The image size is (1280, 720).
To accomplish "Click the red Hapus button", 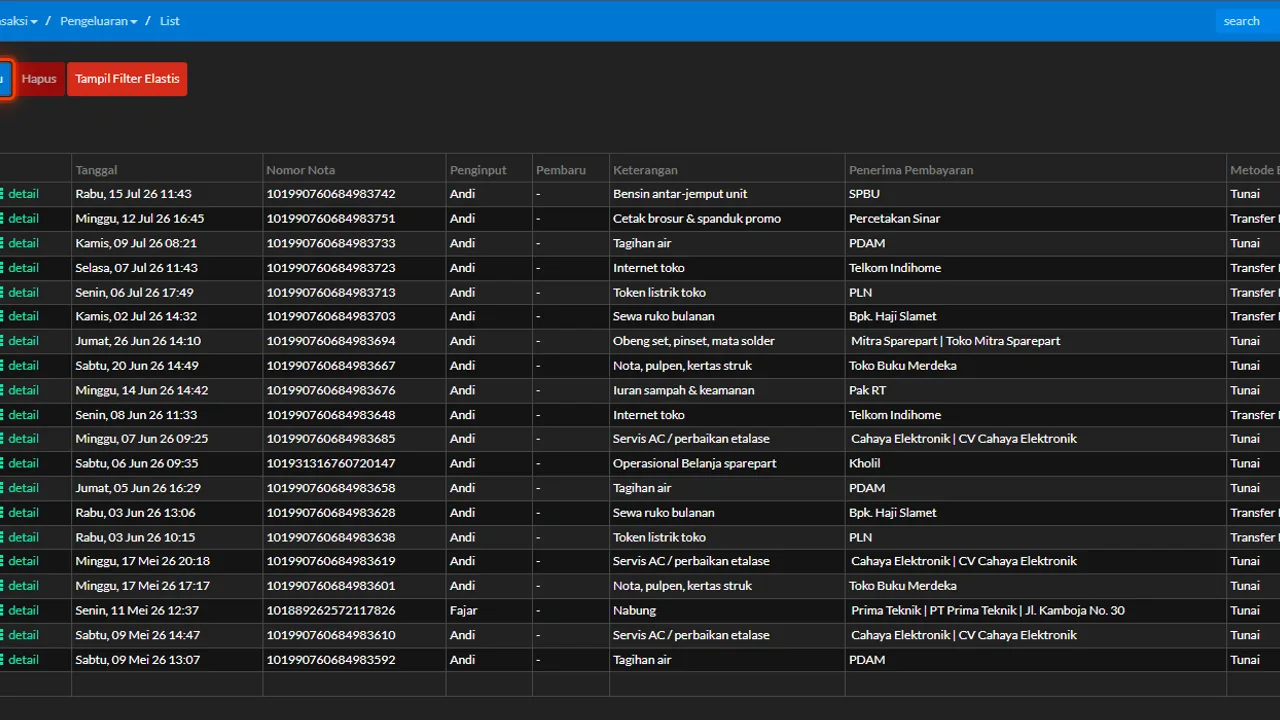I will [39, 79].
